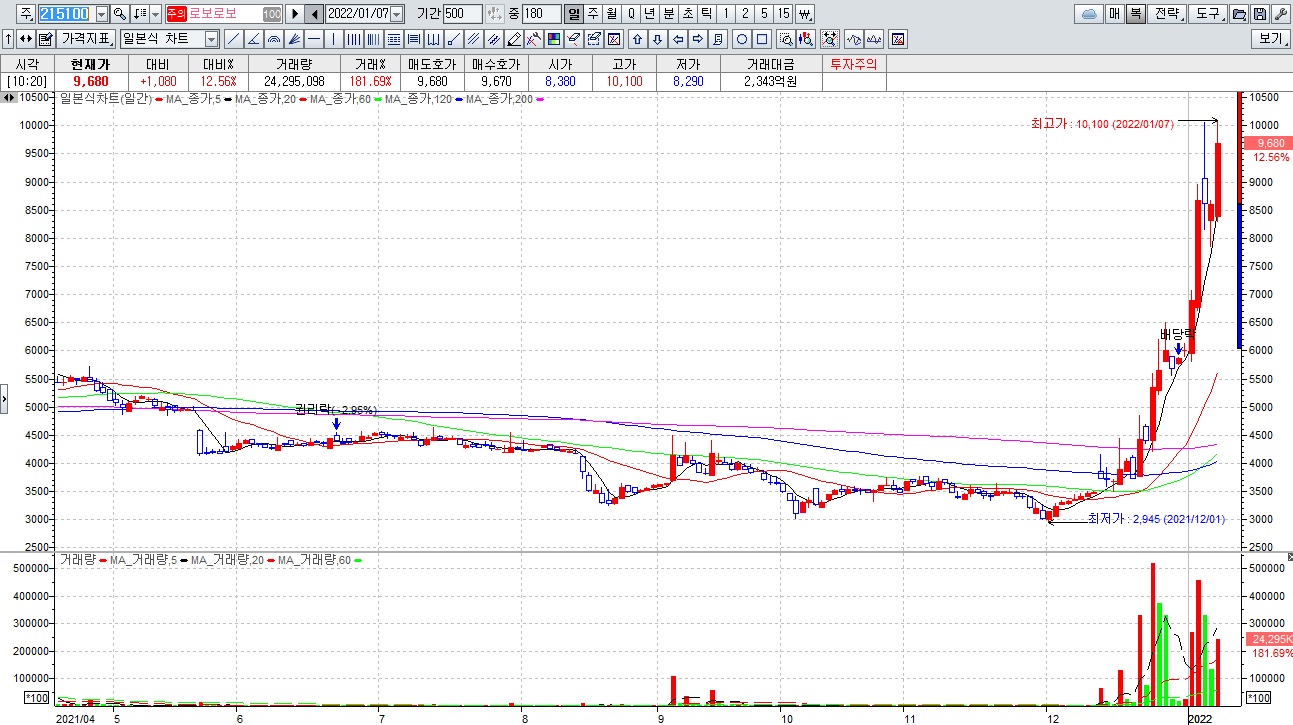Choose the 5 interval button
The image size is (1293, 725).
764,14
